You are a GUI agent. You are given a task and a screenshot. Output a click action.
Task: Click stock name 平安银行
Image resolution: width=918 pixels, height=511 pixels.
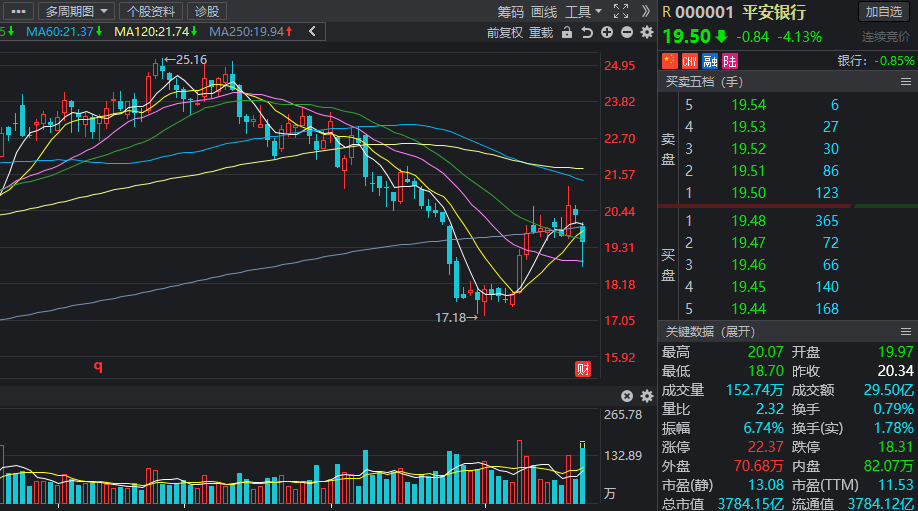[x=774, y=12]
